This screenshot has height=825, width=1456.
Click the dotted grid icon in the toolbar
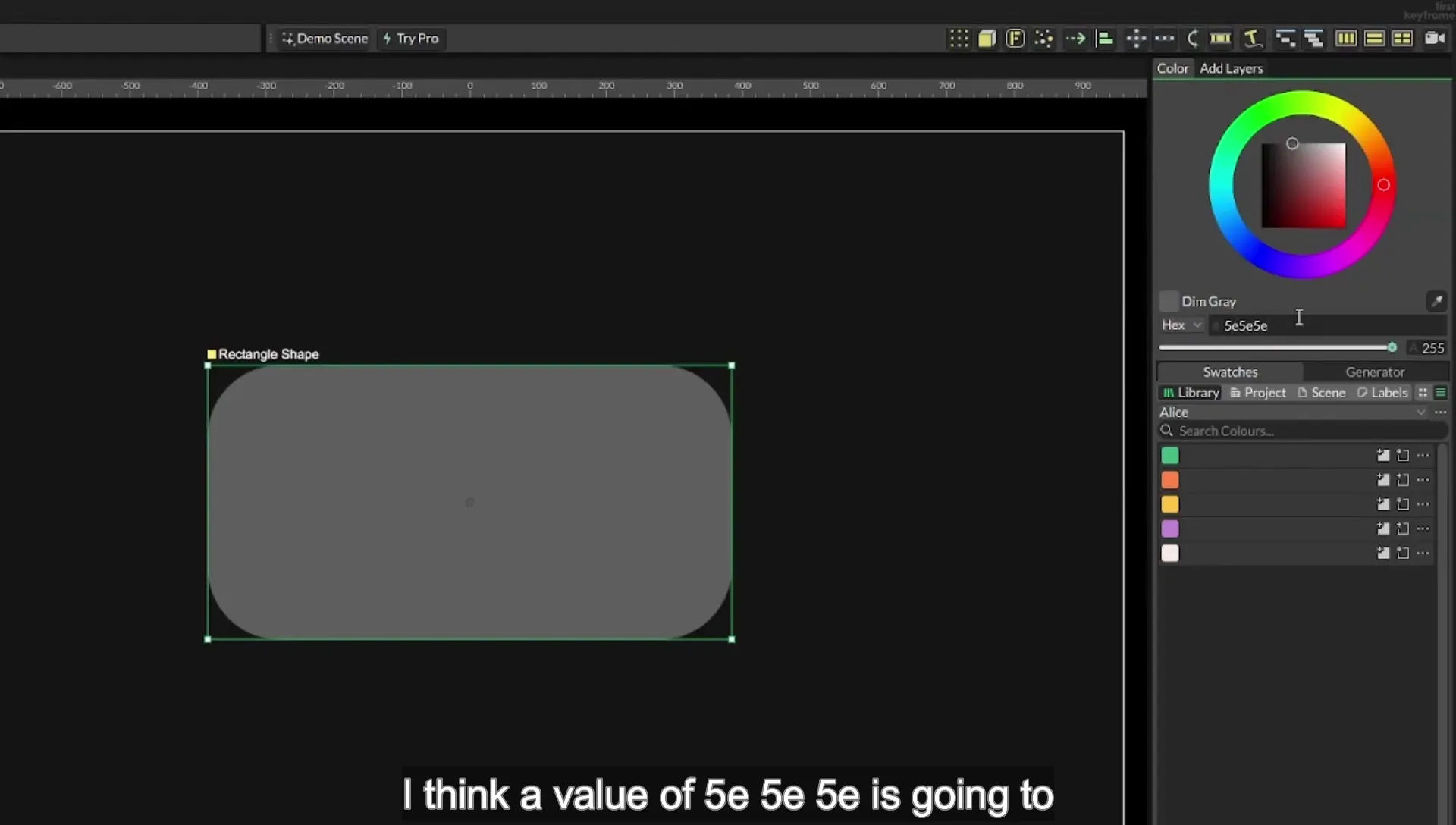[x=959, y=38]
